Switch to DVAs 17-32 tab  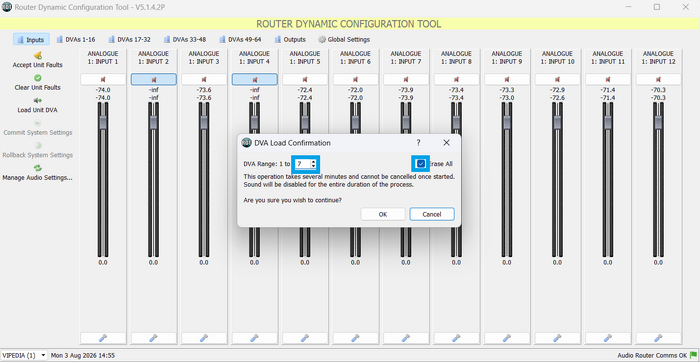(x=129, y=39)
